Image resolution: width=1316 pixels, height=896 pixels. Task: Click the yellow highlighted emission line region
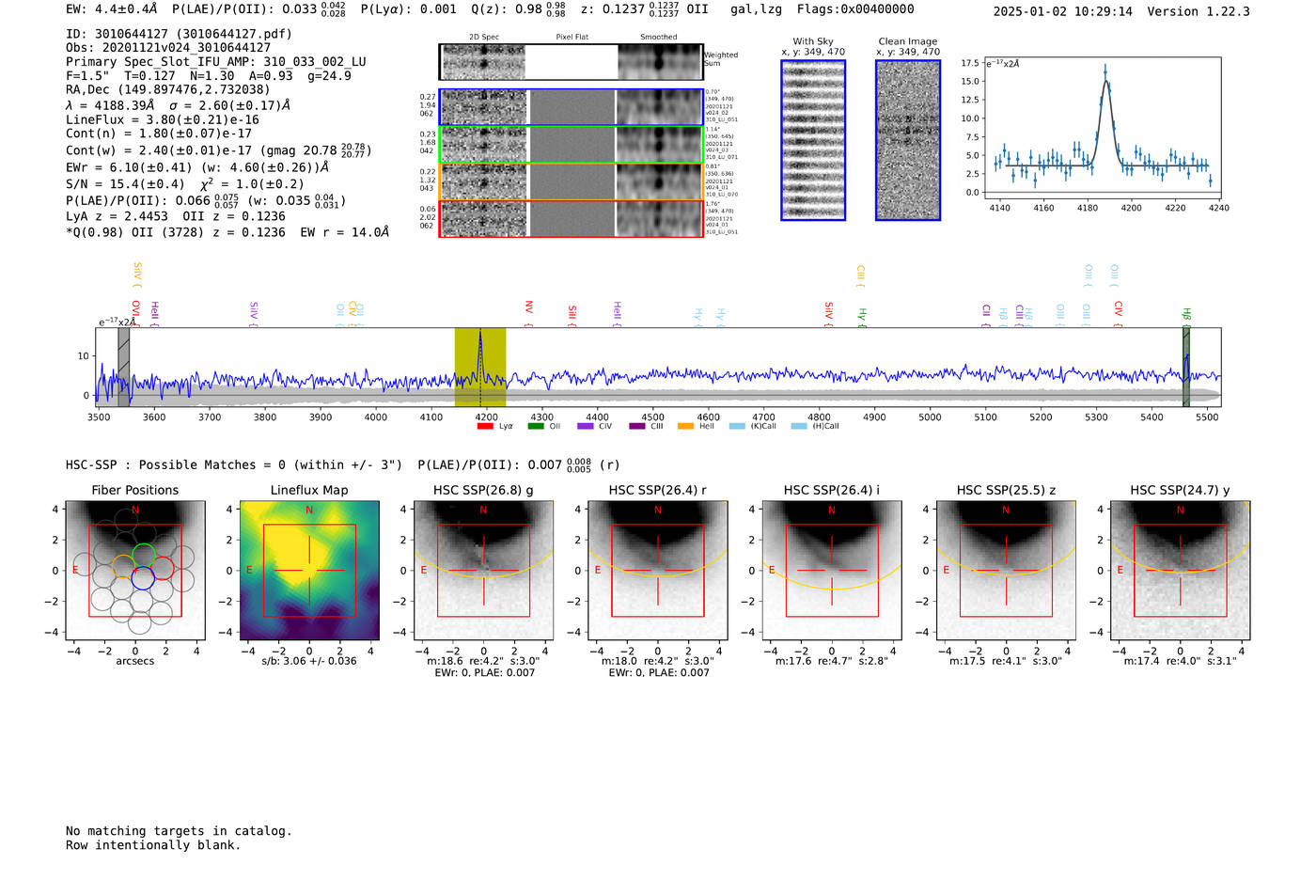tap(480, 367)
